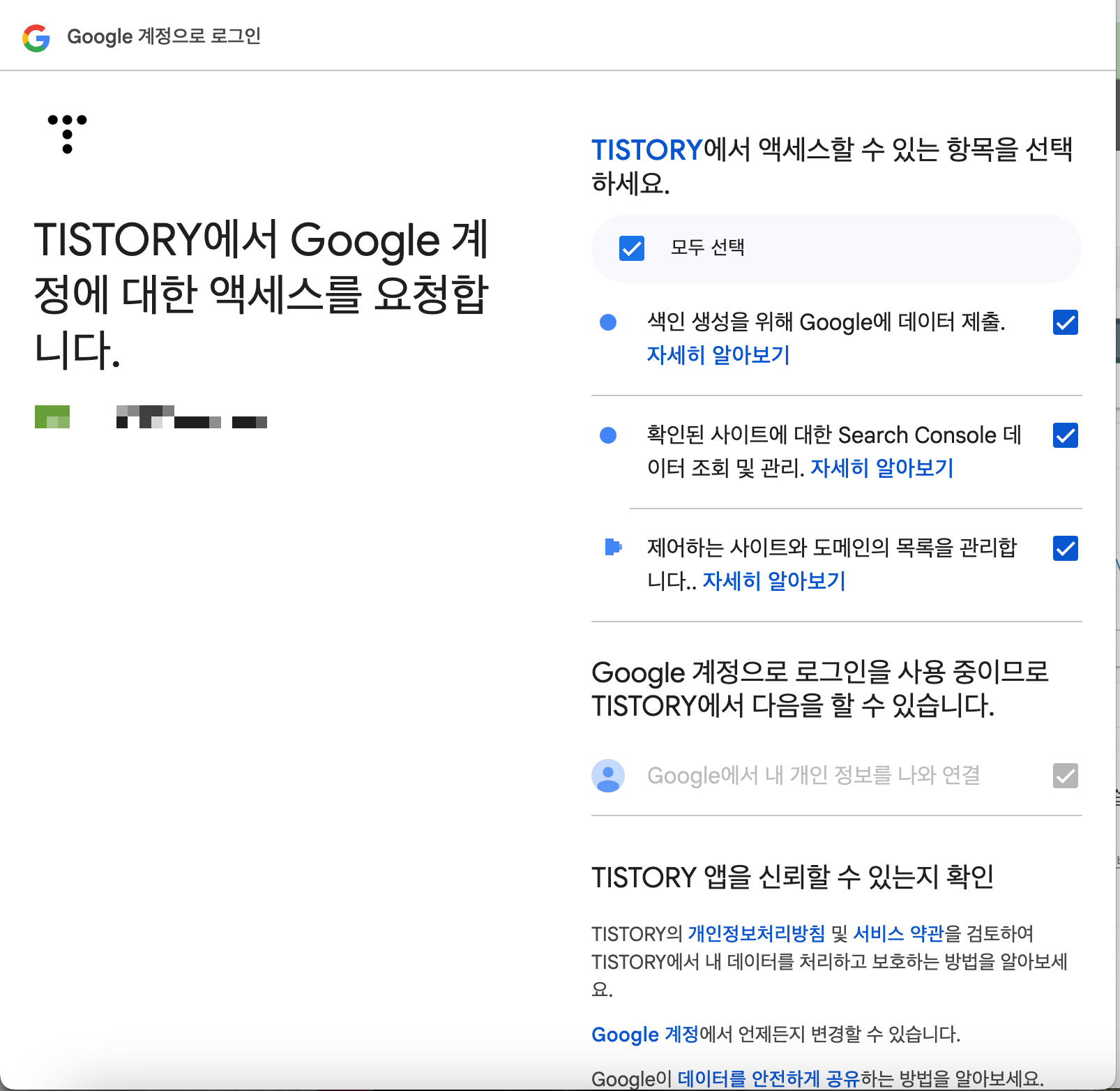Image resolution: width=1120 pixels, height=1091 pixels.
Task: Uncheck the 사이트와 도메인의 목록 관리 checkbox
Action: 1066,548
